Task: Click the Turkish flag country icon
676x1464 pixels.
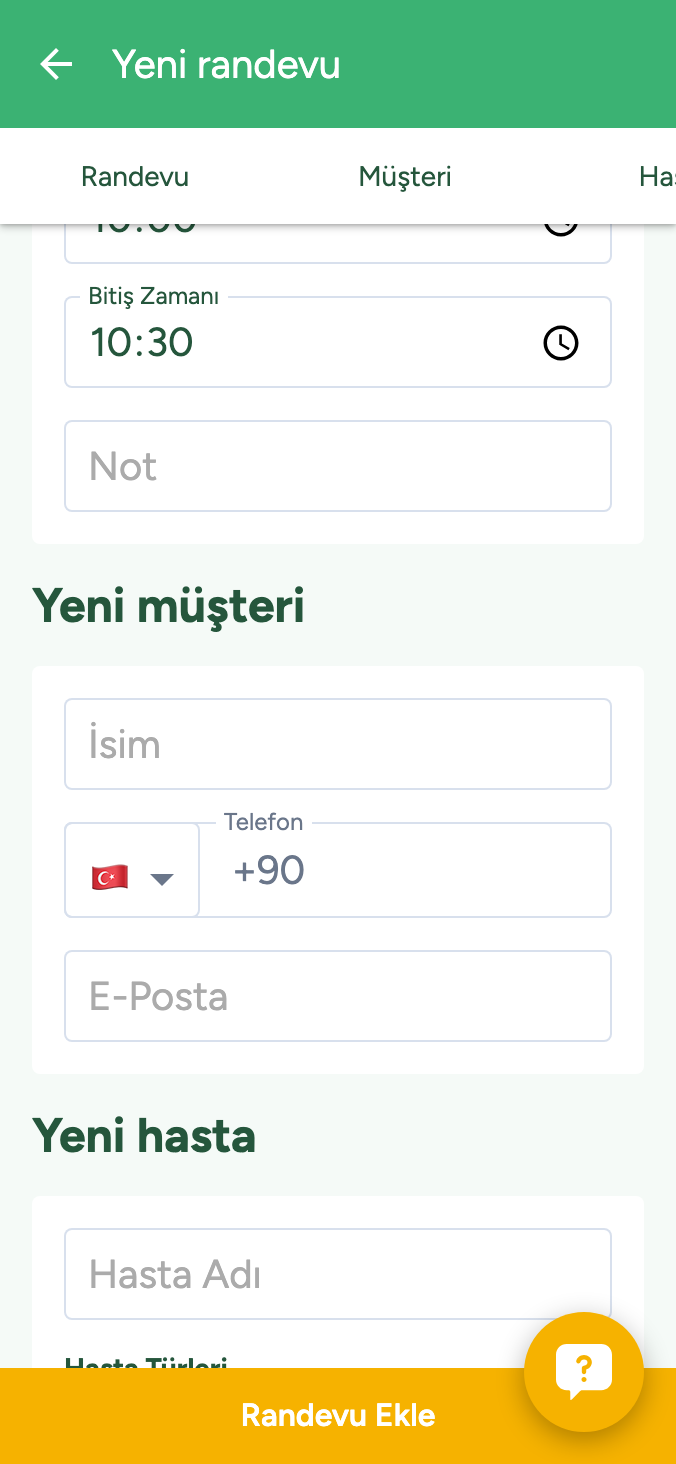Action: (x=110, y=878)
